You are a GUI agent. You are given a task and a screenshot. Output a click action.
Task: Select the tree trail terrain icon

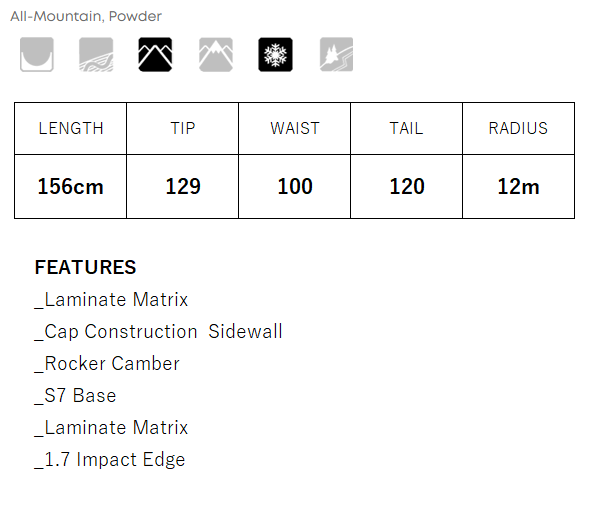pyautogui.click(x=336, y=54)
